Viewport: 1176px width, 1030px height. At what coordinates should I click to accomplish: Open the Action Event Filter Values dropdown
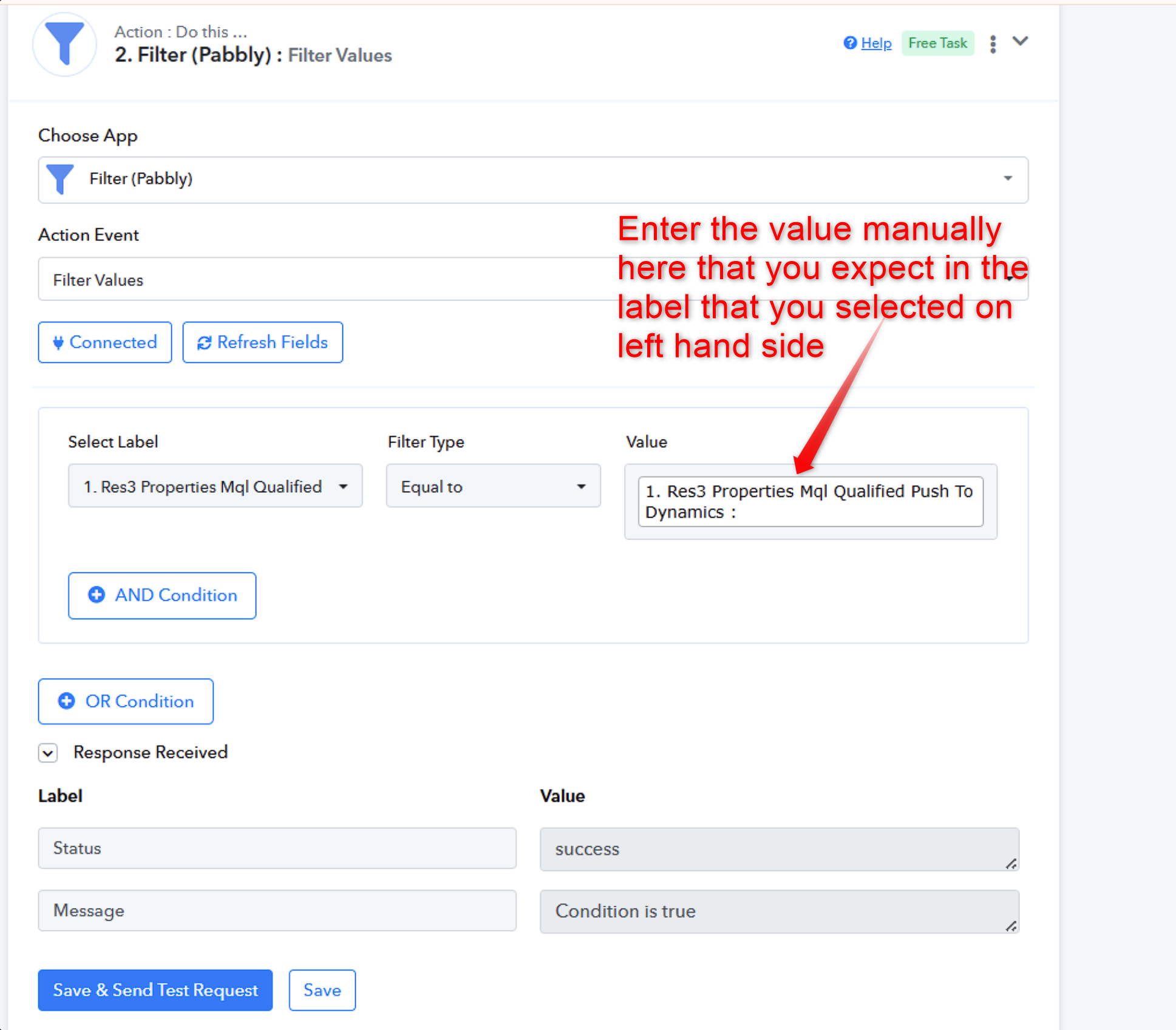point(532,279)
